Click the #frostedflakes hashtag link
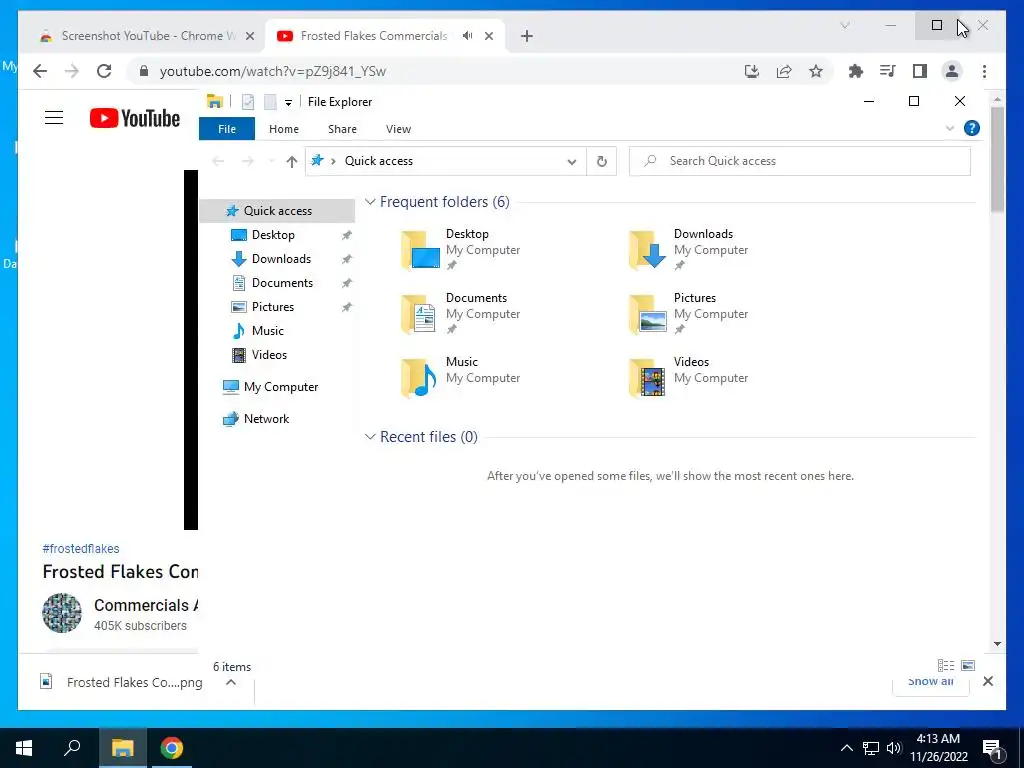The width and height of the screenshot is (1024, 768). click(x=81, y=549)
